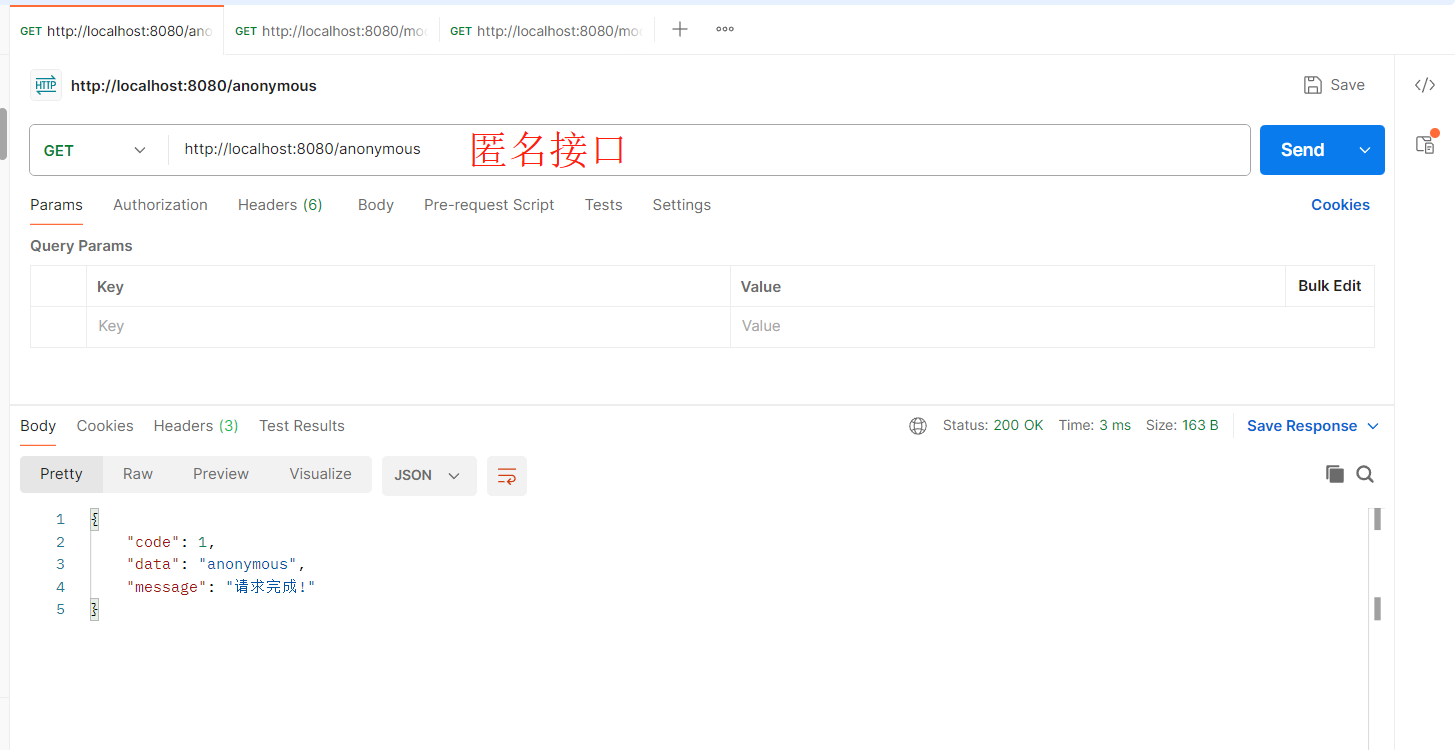Copy the response body to clipboard
Image resolution: width=1455 pixels, height=750 pixels.
click(x=1335, y=474)
